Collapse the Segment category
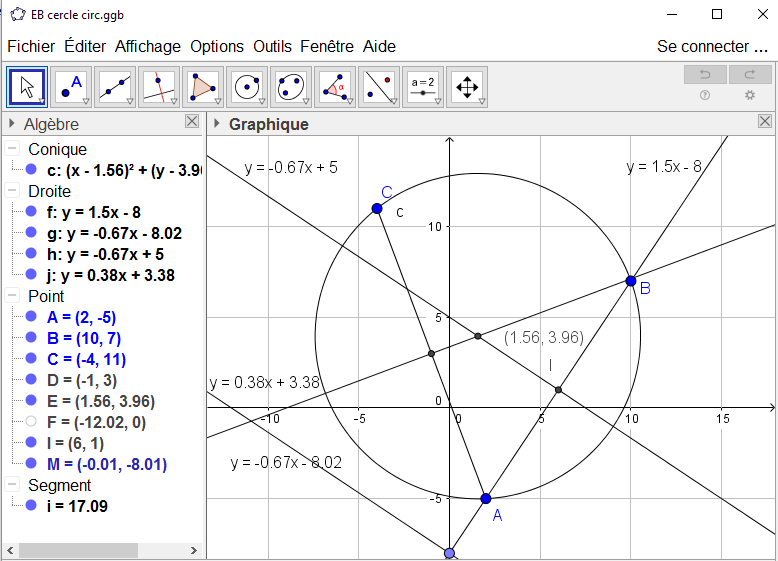This screenshot has width=778, height=561. [x=12, y=485]
